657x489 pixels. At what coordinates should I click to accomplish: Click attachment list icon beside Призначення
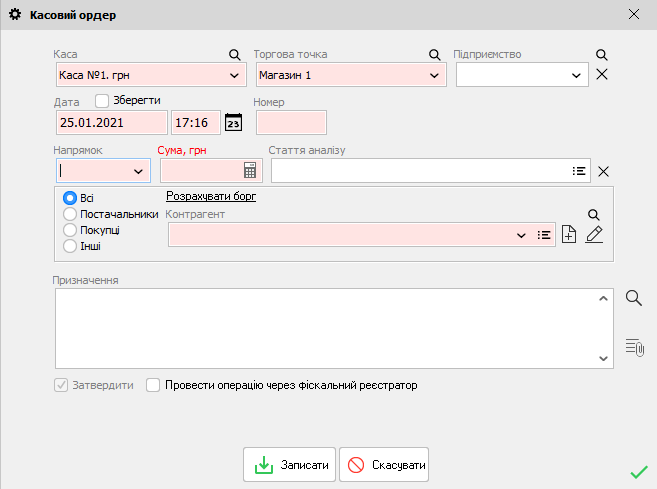tap(634, 347)
